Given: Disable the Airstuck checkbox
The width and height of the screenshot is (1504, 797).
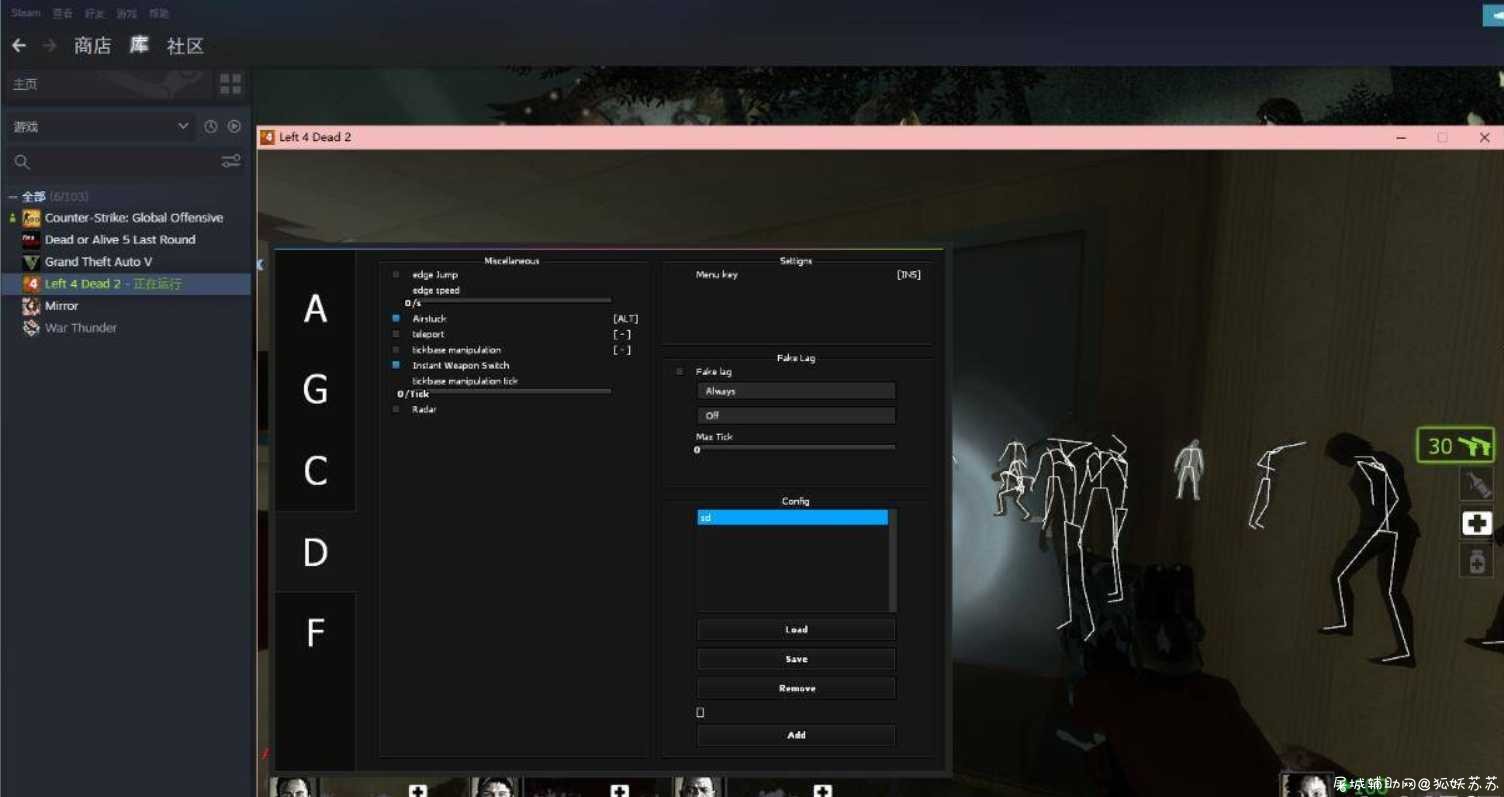Looking at the screenshot, I should click(x=396, y=318).
